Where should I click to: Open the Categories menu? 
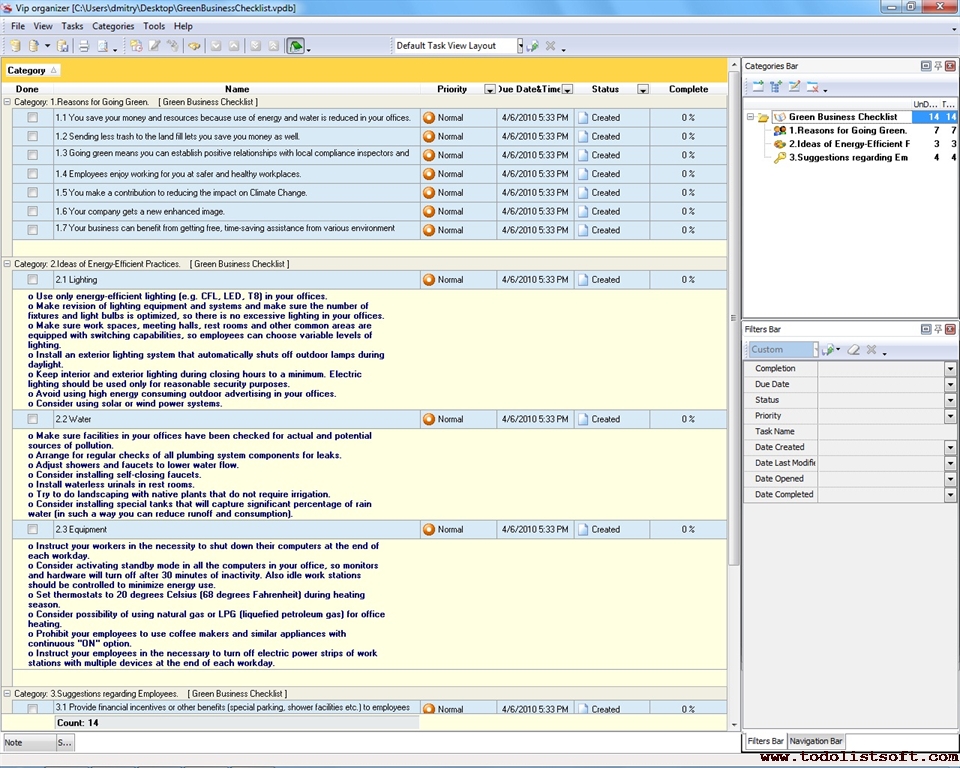(x=113, y=26)
